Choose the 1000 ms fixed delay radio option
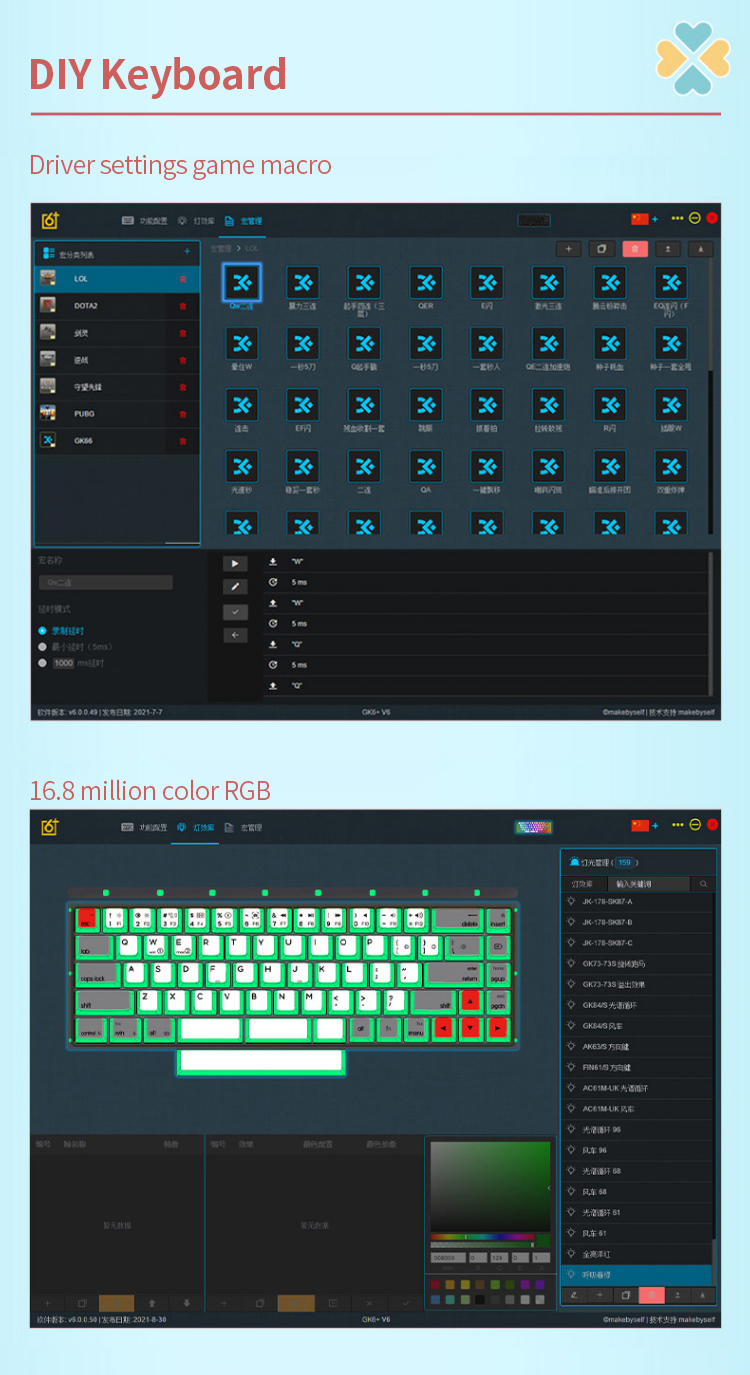This screenshot has width=750, height=1375. click(x=42, y=663)
